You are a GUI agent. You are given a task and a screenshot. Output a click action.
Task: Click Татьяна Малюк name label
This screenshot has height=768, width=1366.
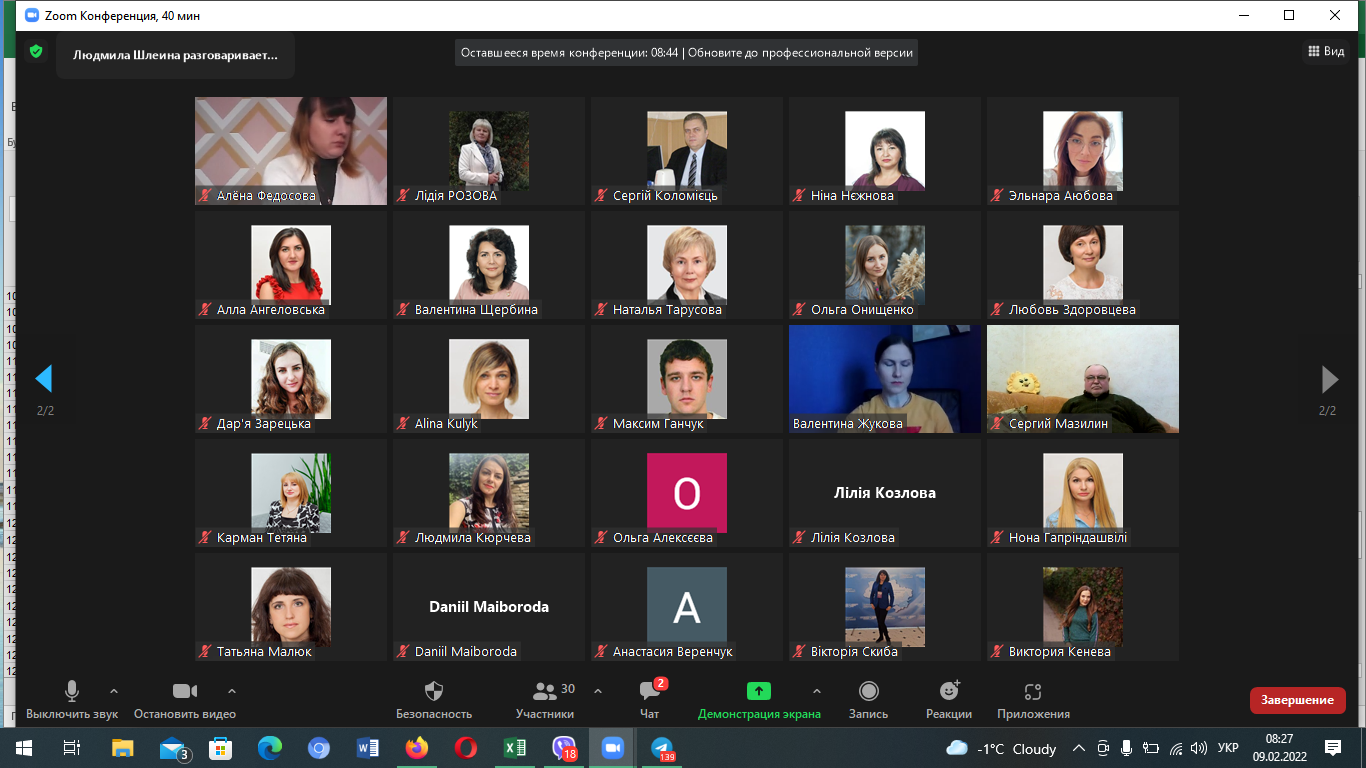click(264, 652)
